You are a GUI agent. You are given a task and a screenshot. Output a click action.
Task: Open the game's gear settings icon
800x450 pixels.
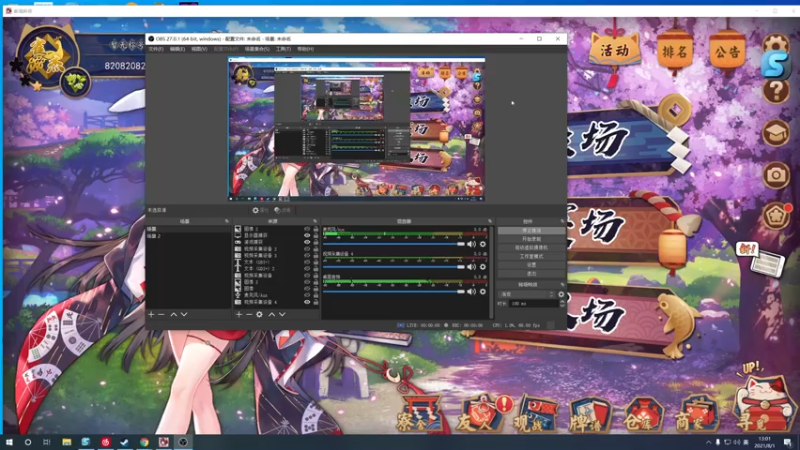[x=776, y=43]
